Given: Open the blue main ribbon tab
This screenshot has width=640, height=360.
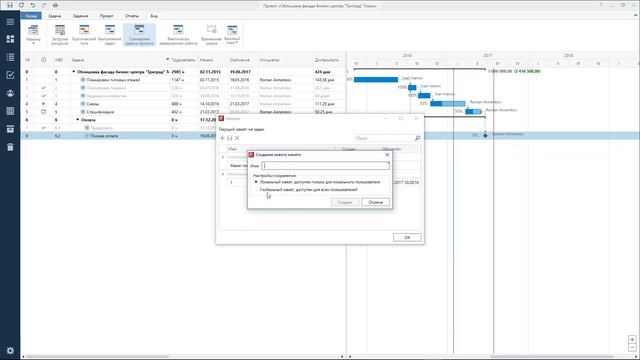Looking at the screenshot, I should click(x=31, y=16).
